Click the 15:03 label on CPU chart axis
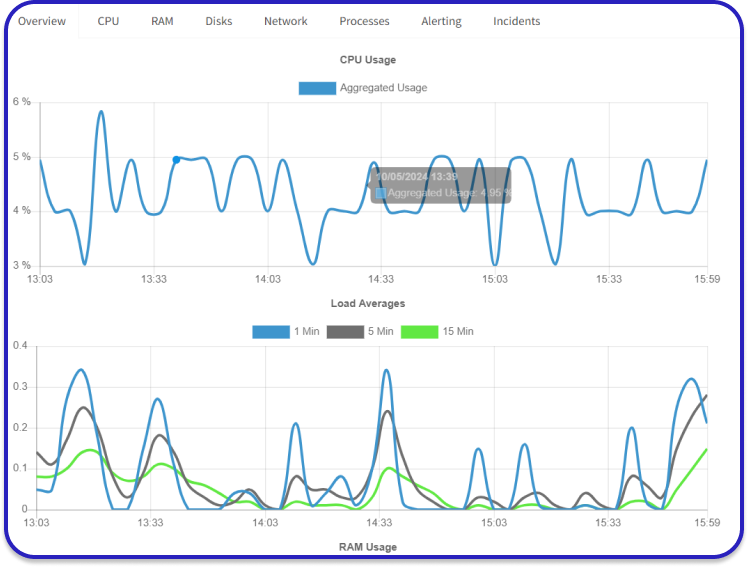The image size is (748, 567). point(495,280)
